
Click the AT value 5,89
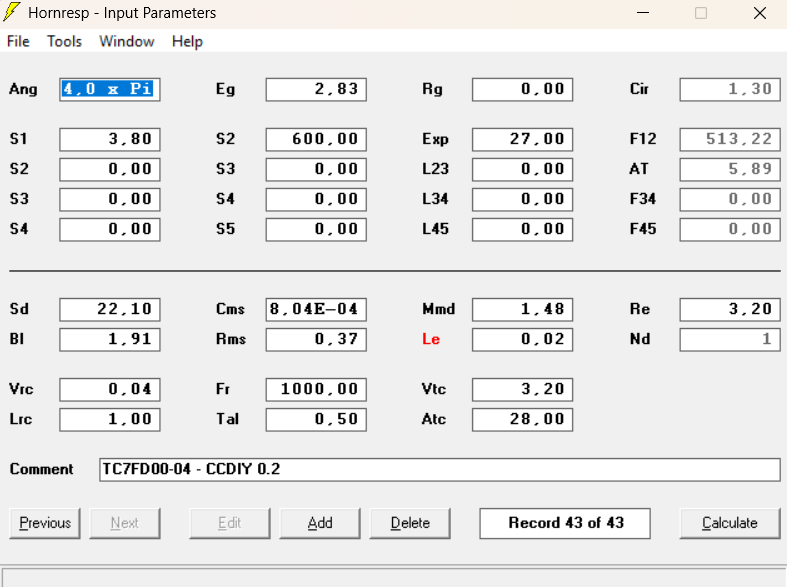tap(730, 169)
